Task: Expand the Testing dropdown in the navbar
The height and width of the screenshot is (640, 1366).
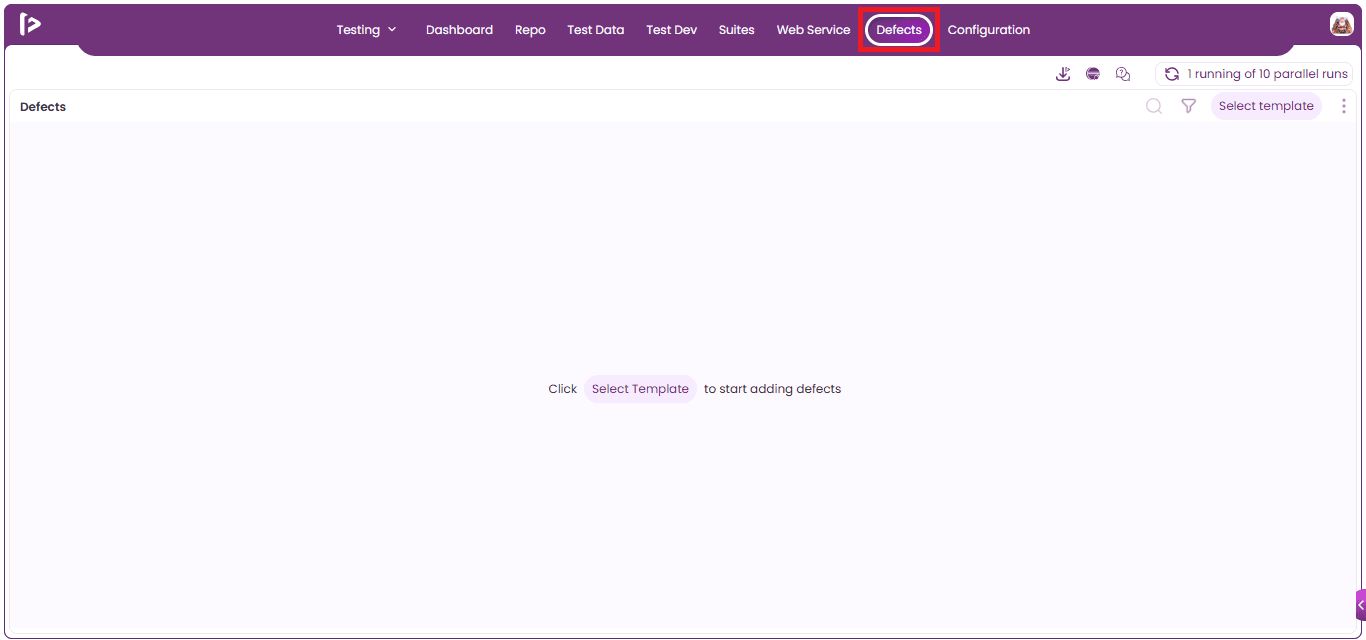Action: click(x=366, y=30)
